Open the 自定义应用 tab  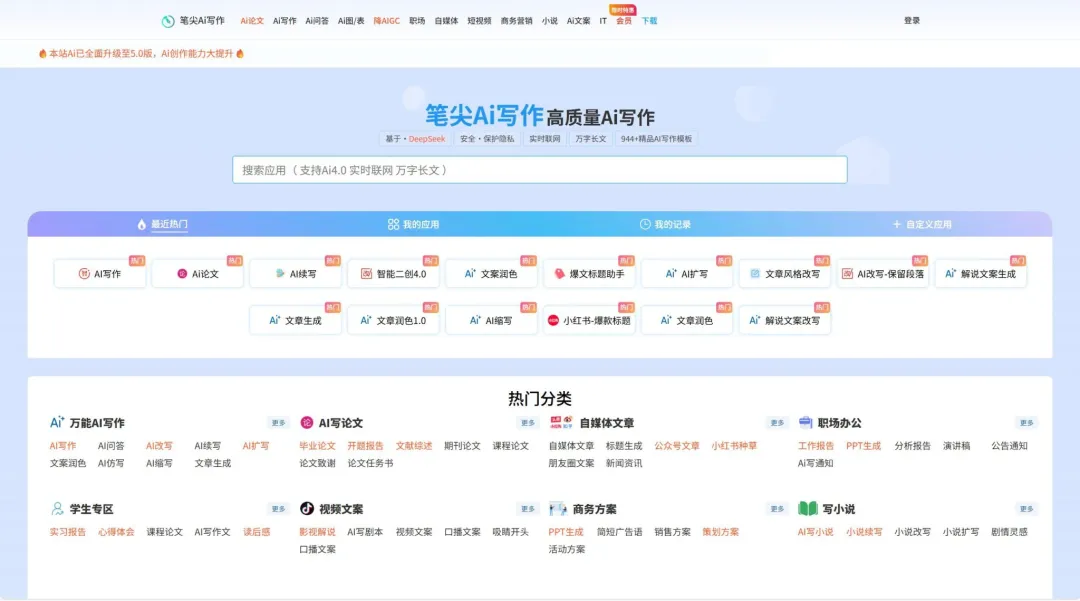921,225
